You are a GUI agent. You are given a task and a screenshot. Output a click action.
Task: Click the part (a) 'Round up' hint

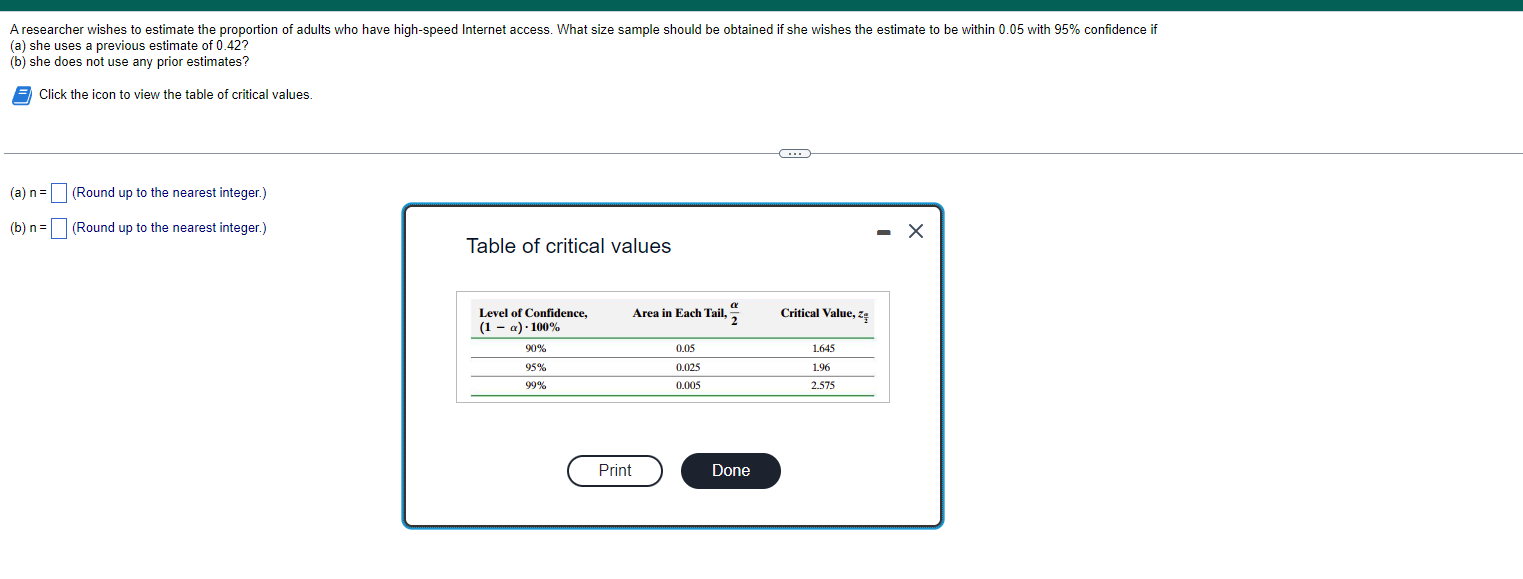(x=169, y=193)
